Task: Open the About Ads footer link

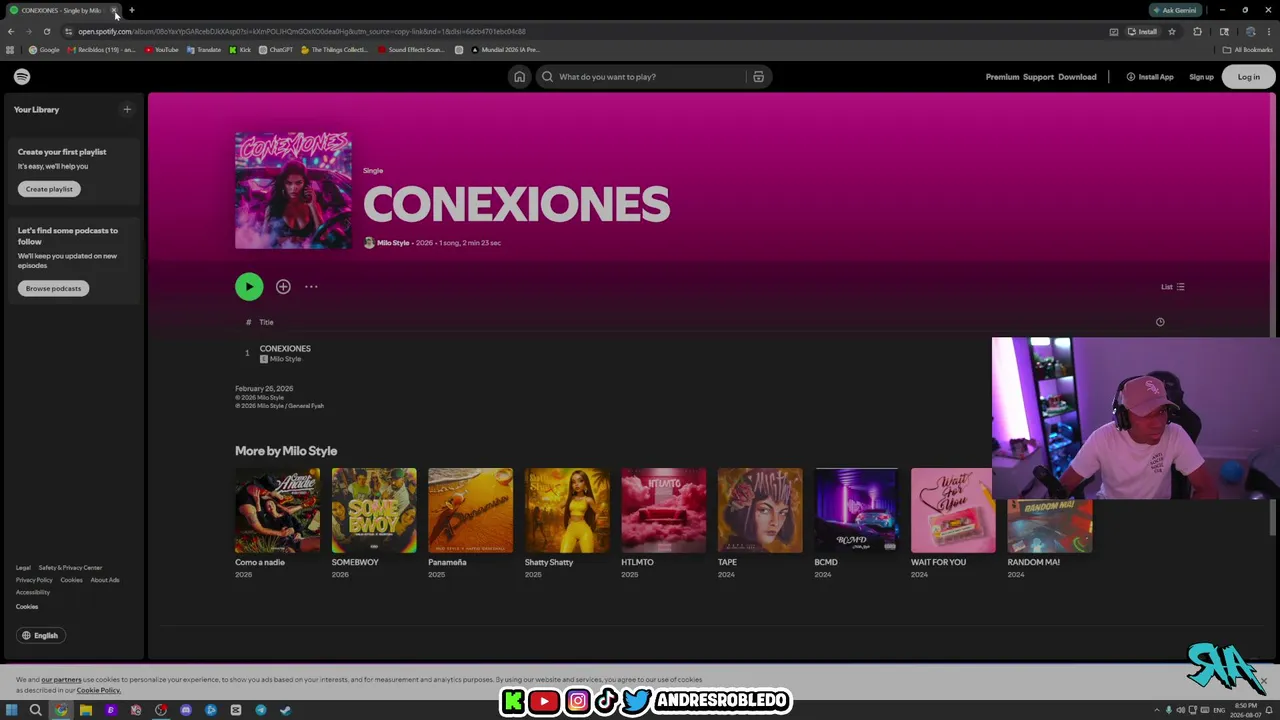Action: point(105,580)
